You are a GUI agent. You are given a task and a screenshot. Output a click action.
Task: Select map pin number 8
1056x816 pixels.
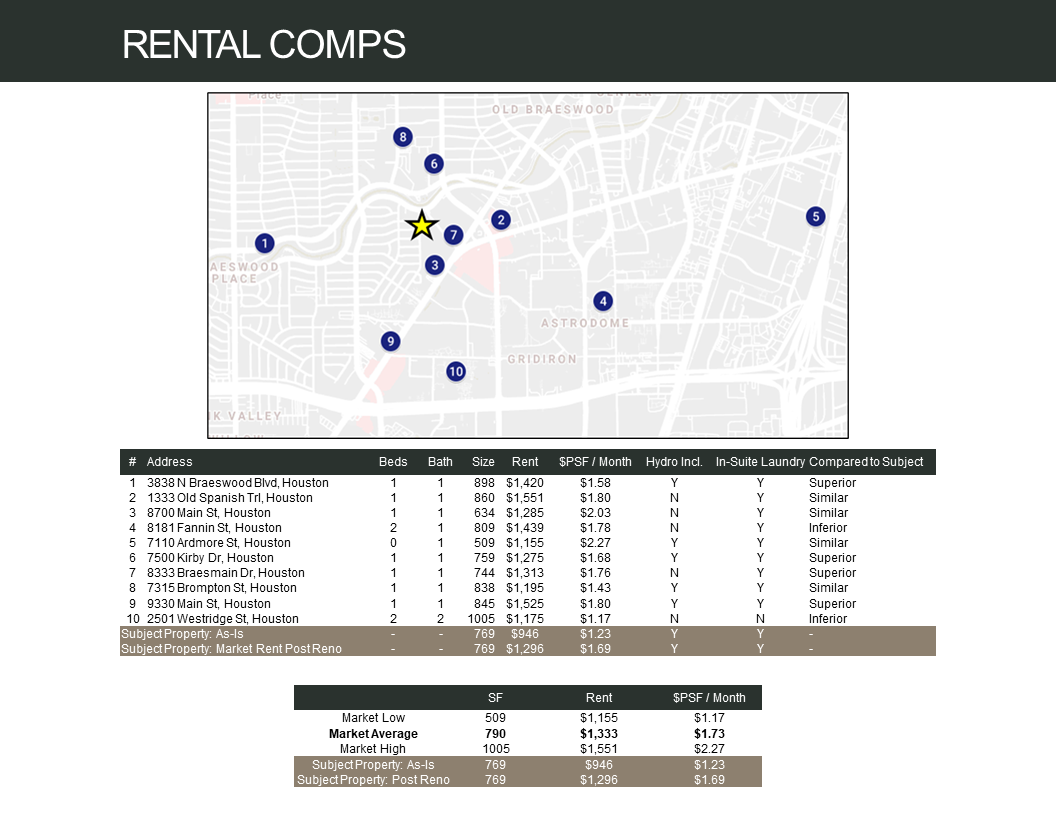[x=403, y=137]
